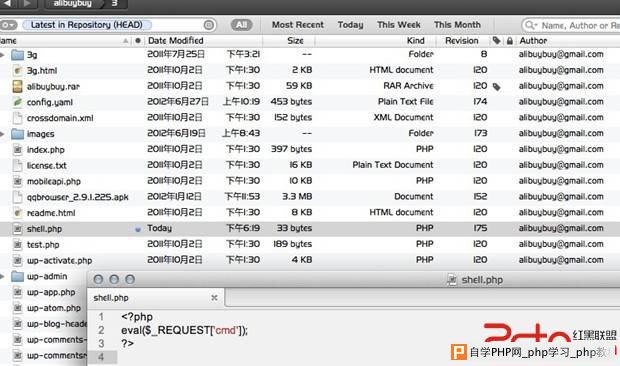The width and height of the screenshot is (620, 366).
Task: Click the first window control of shell.php editor
Action: 98,279
